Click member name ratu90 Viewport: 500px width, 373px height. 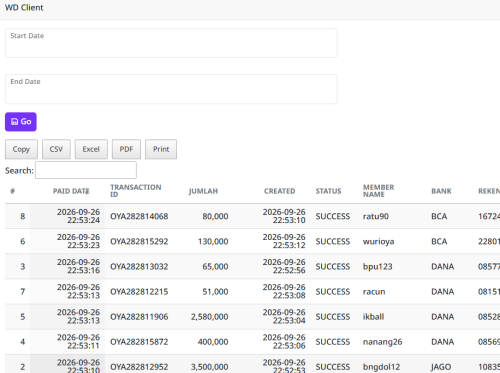(376, 216)
